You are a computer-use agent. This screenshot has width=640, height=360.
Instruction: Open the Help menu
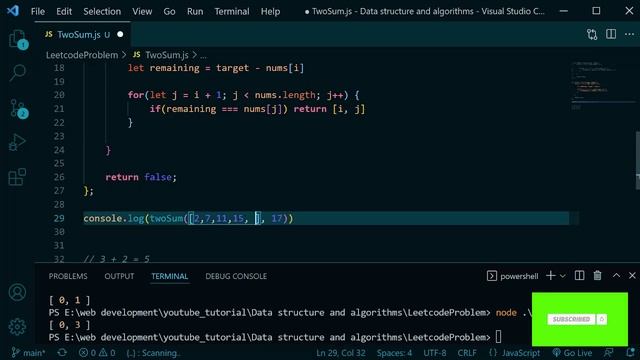[x=270, y=11]
